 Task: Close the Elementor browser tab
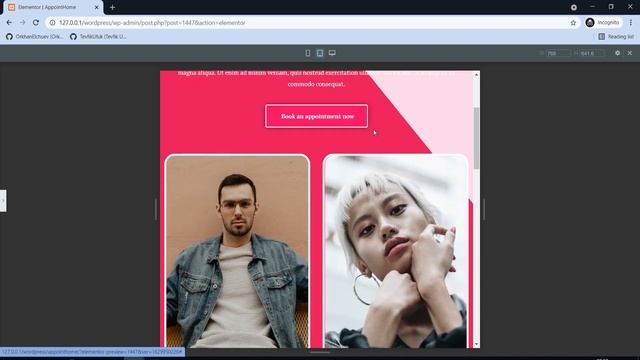97,7
